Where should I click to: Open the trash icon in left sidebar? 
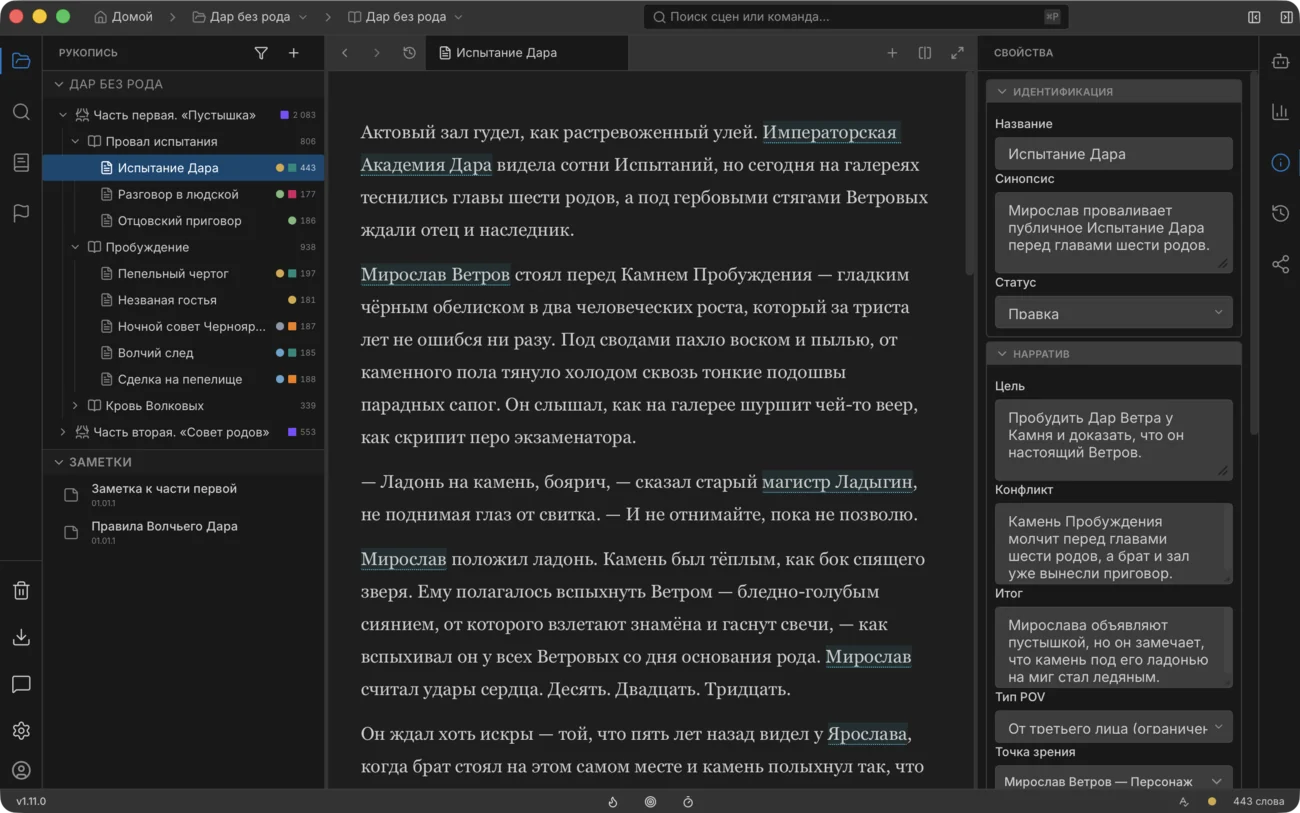(x=21, y=590)
